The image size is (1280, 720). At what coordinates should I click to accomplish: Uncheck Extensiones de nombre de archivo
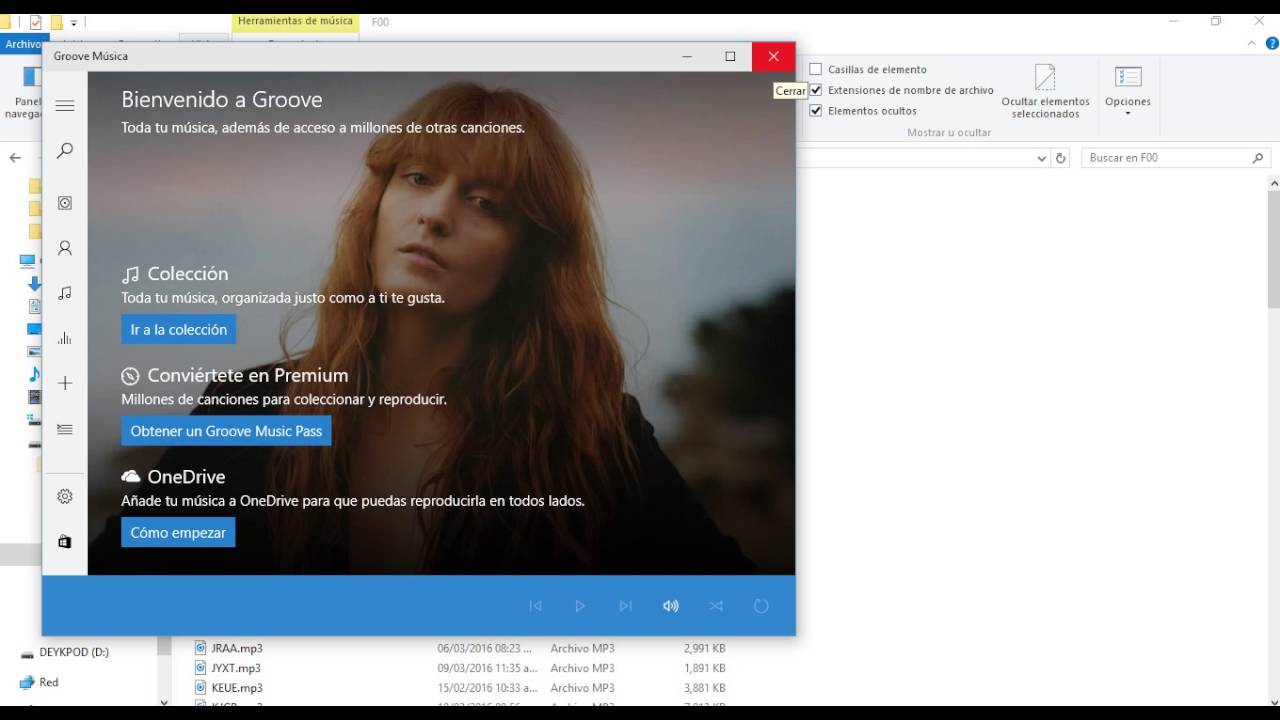pyautogui.click(x=816, y=90)
